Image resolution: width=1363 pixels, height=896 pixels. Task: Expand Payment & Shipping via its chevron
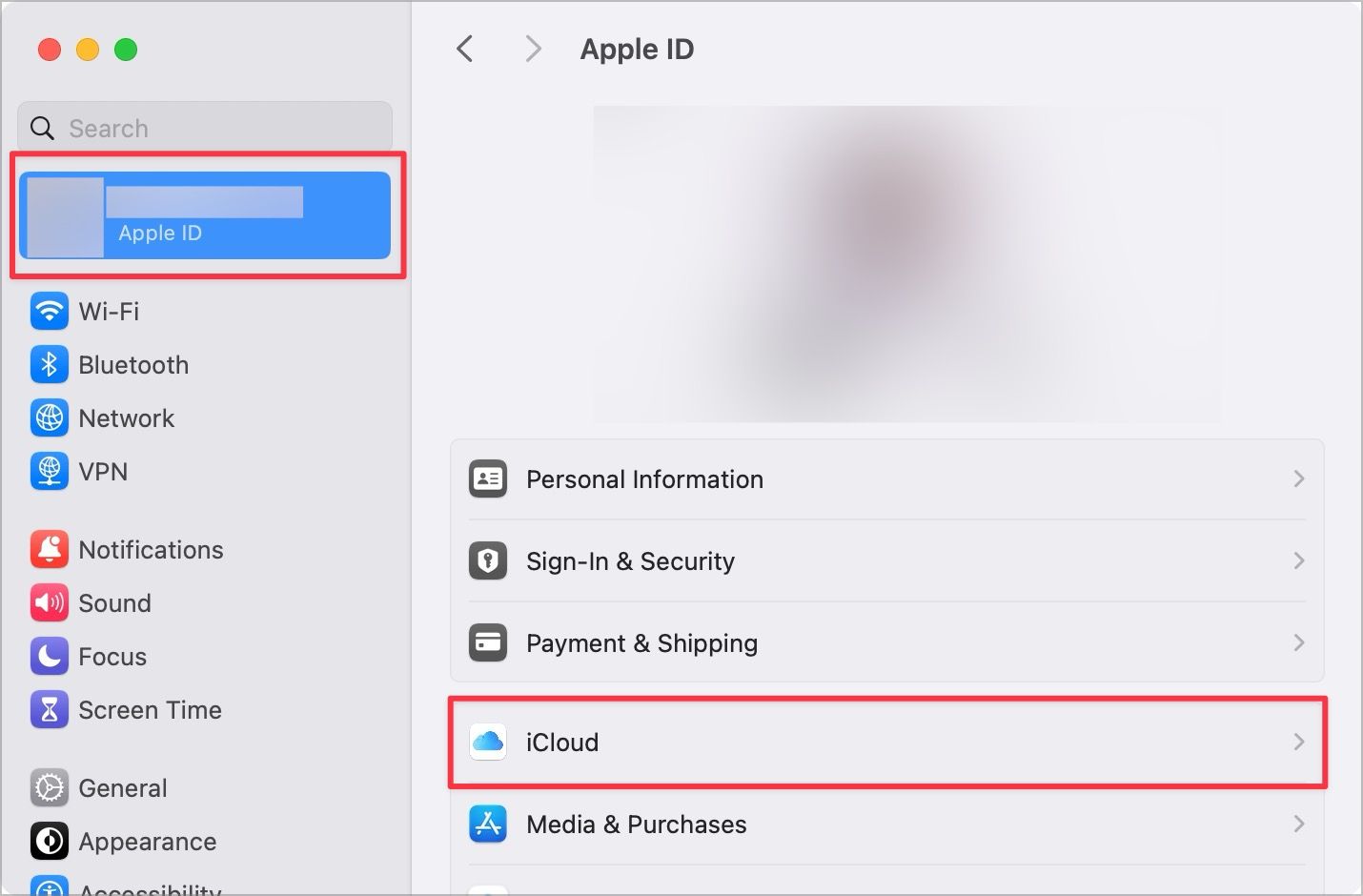pyautogui.click(x=1298, y=642)
